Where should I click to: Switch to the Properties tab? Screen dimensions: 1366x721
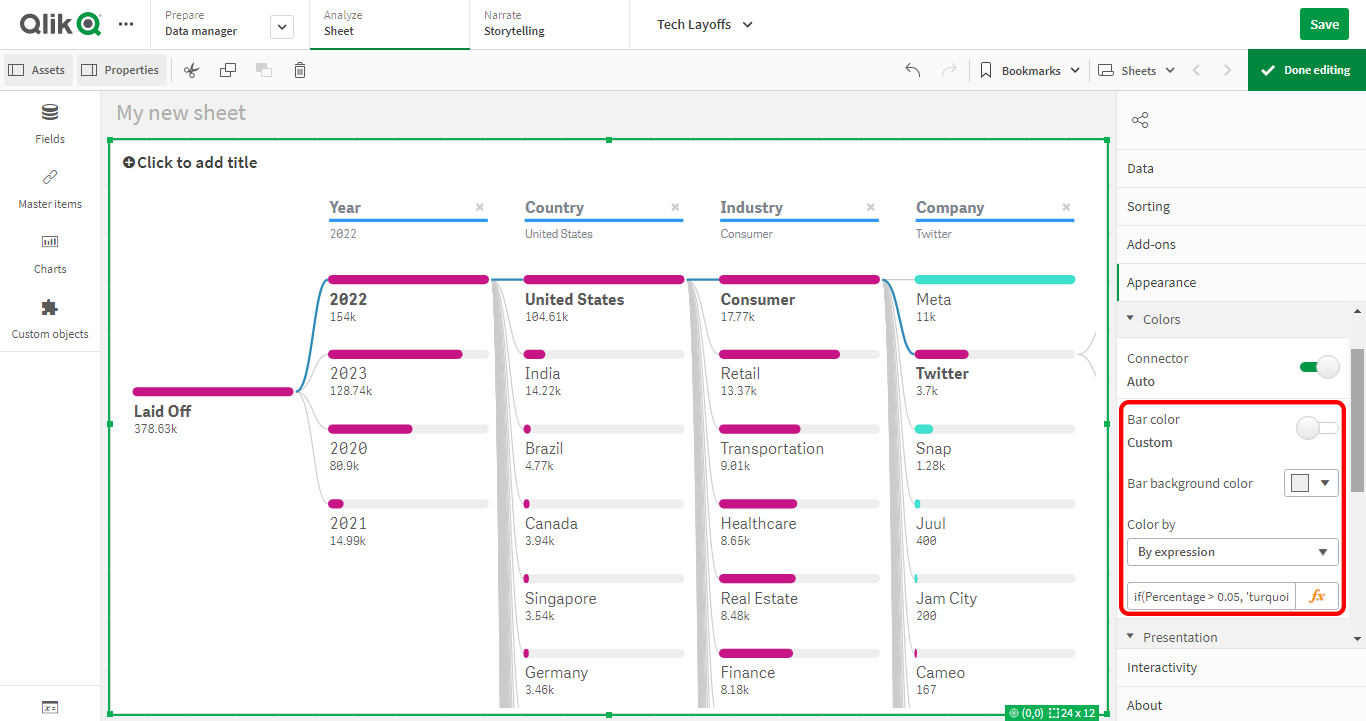[121, 70]
